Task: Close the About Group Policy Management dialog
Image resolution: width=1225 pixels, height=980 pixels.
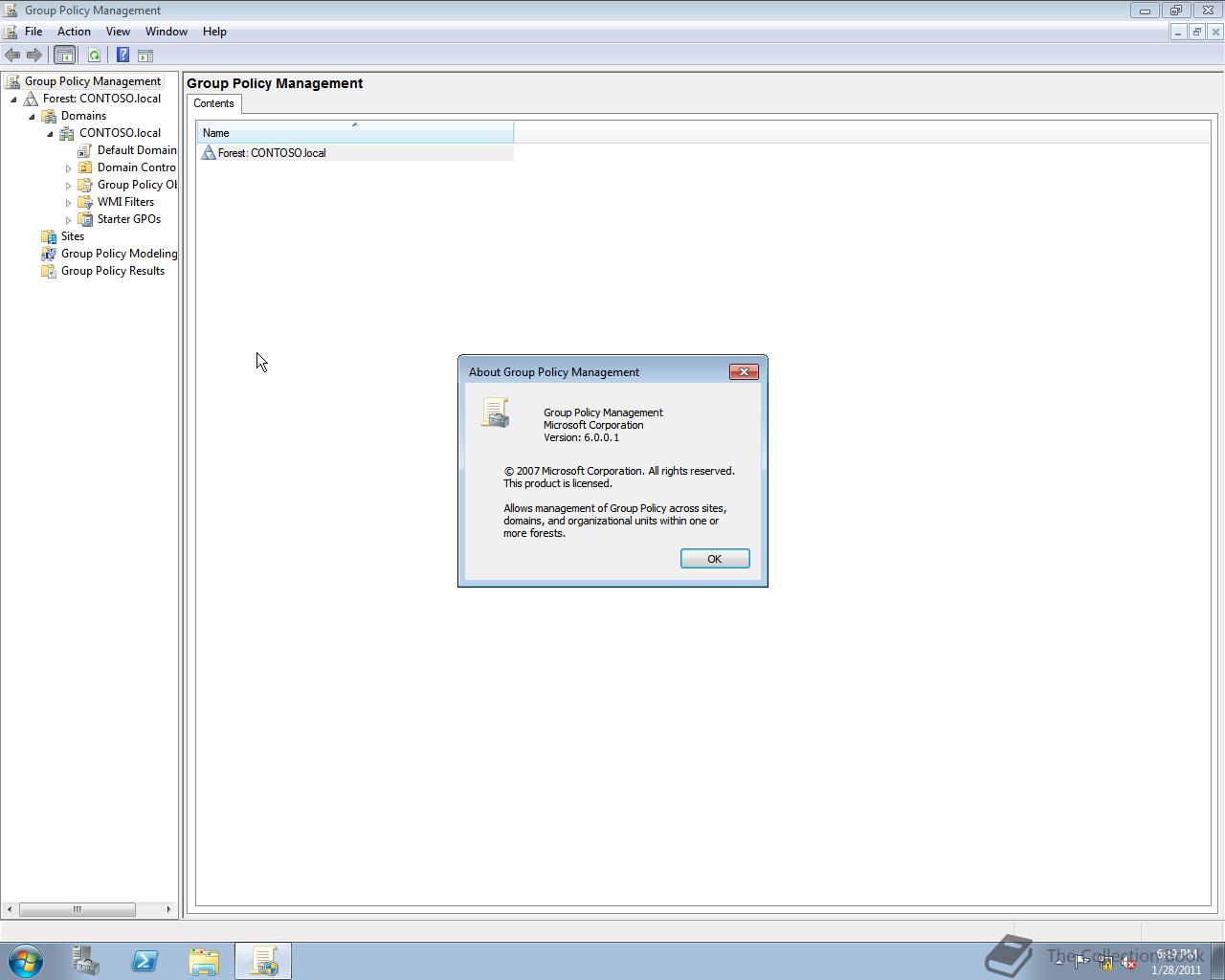Action: (744, 371)
